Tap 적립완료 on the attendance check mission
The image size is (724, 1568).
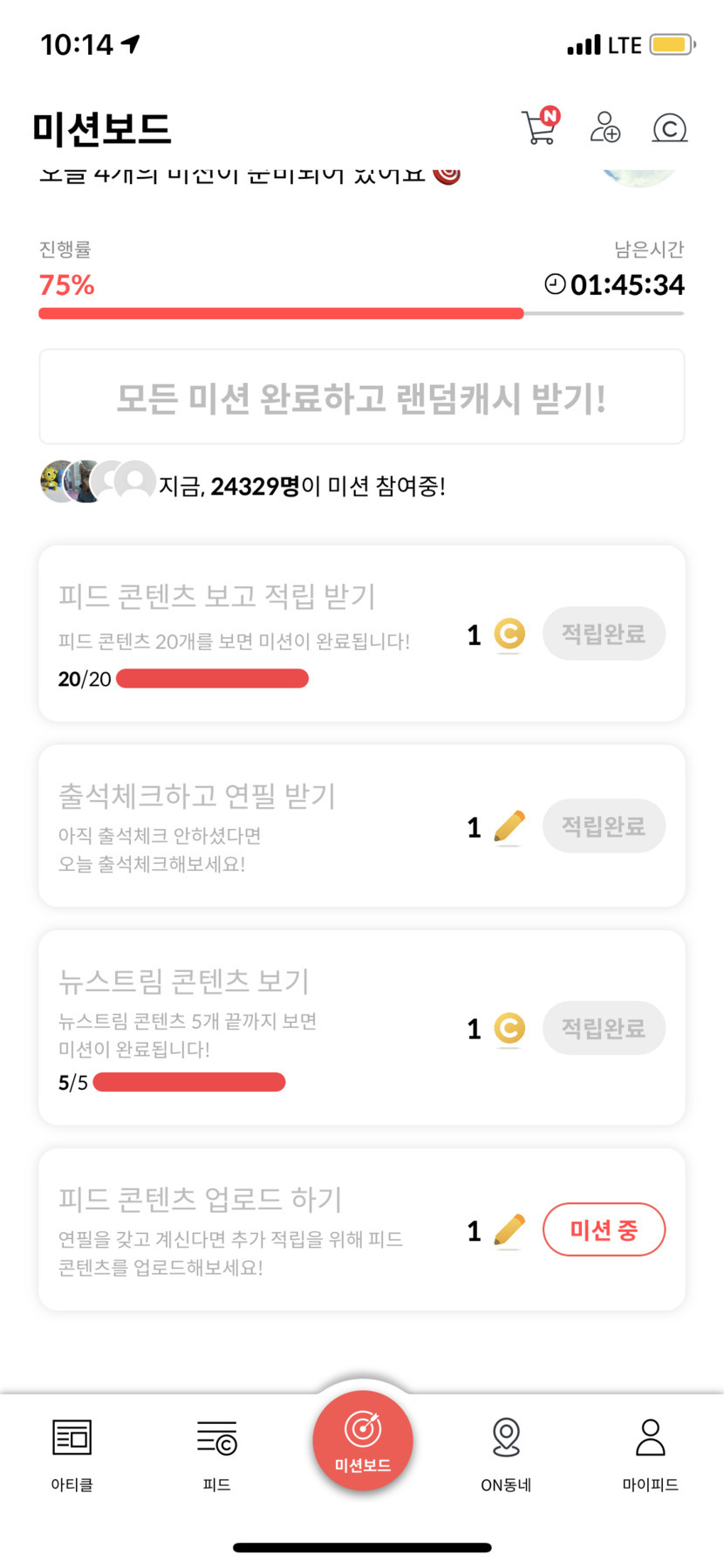pos(604,826)
